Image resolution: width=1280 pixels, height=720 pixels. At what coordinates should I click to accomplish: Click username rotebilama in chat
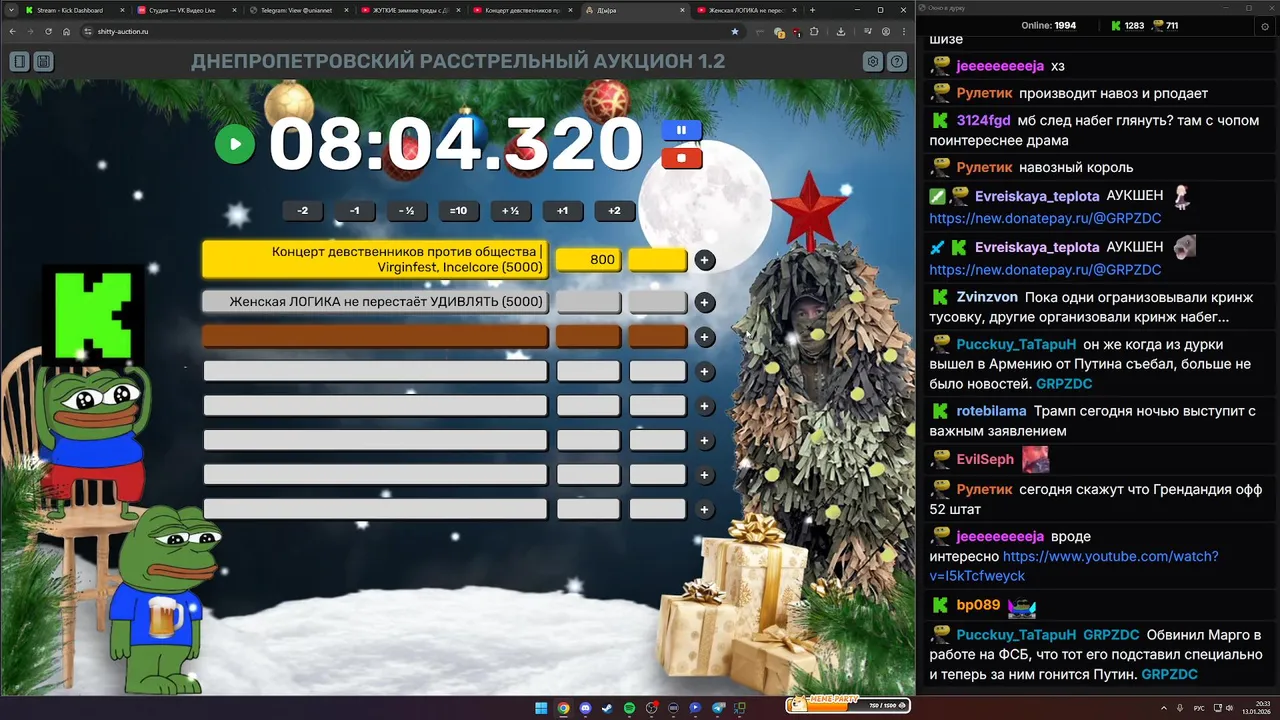[x=991, y=411]
